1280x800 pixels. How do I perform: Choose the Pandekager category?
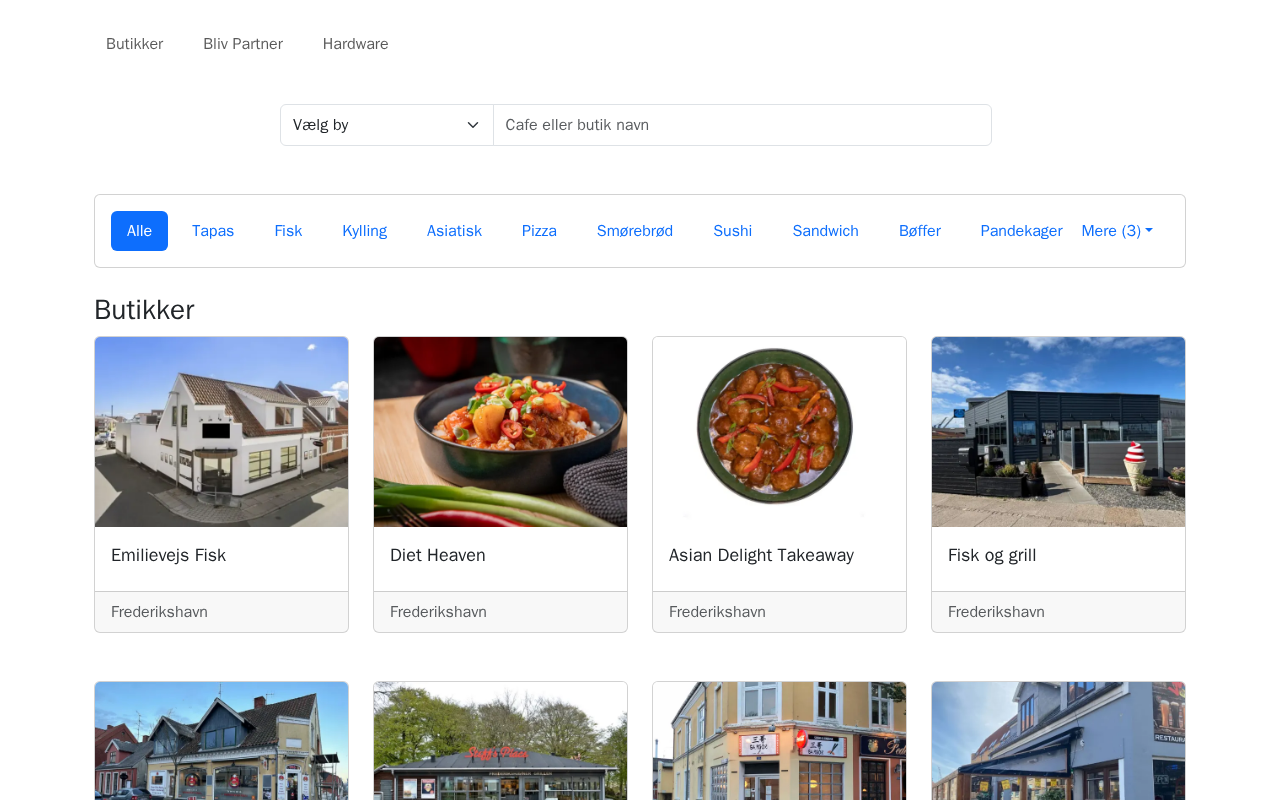click(1020, 231)
